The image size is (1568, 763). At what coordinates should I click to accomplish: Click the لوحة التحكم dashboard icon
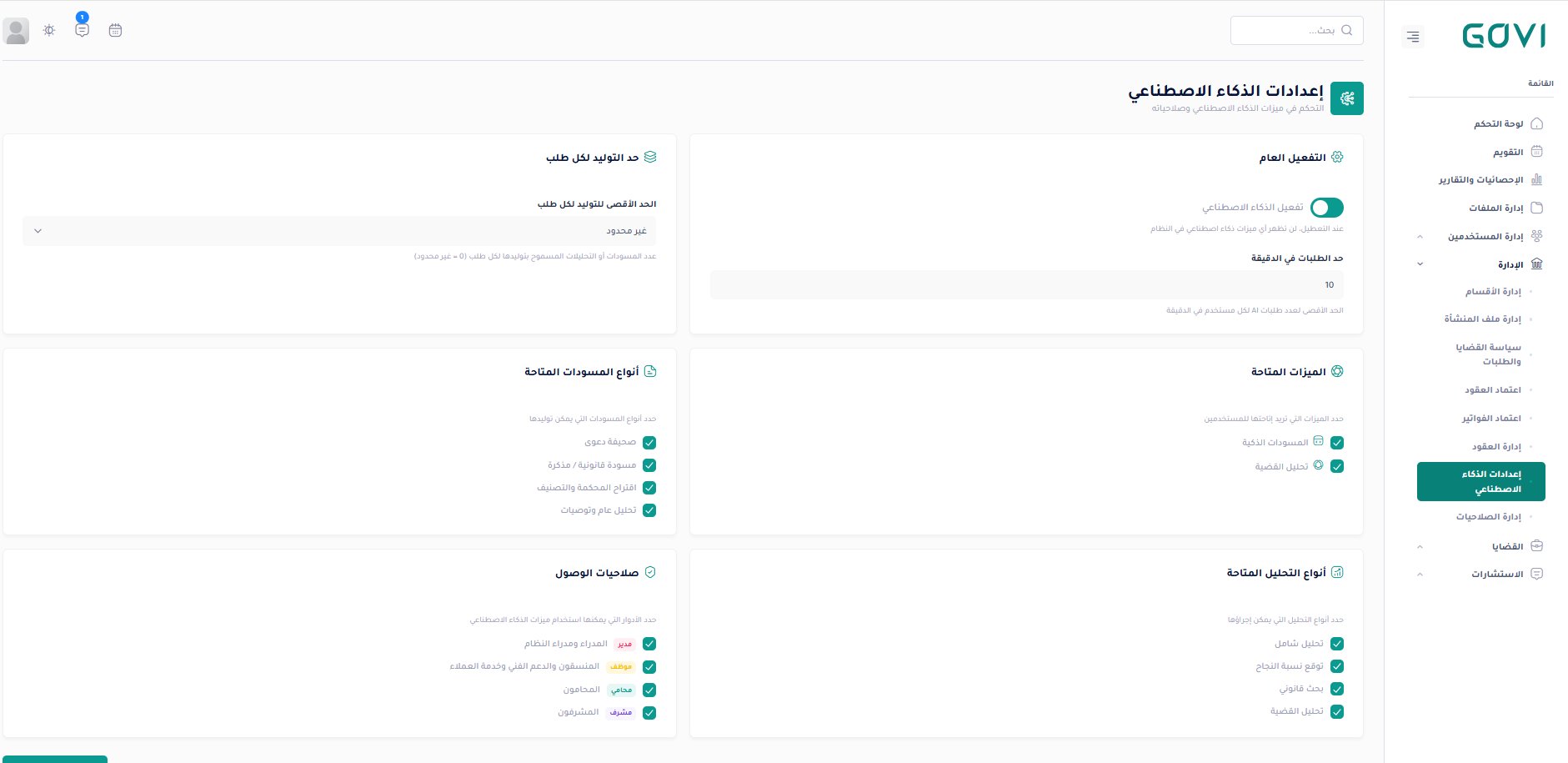pos(1537,123)
